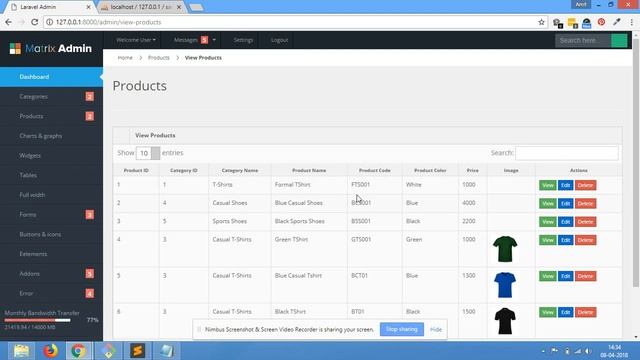
Task: View the Blue Casual Tshirt product
Action: coord(547,276)
